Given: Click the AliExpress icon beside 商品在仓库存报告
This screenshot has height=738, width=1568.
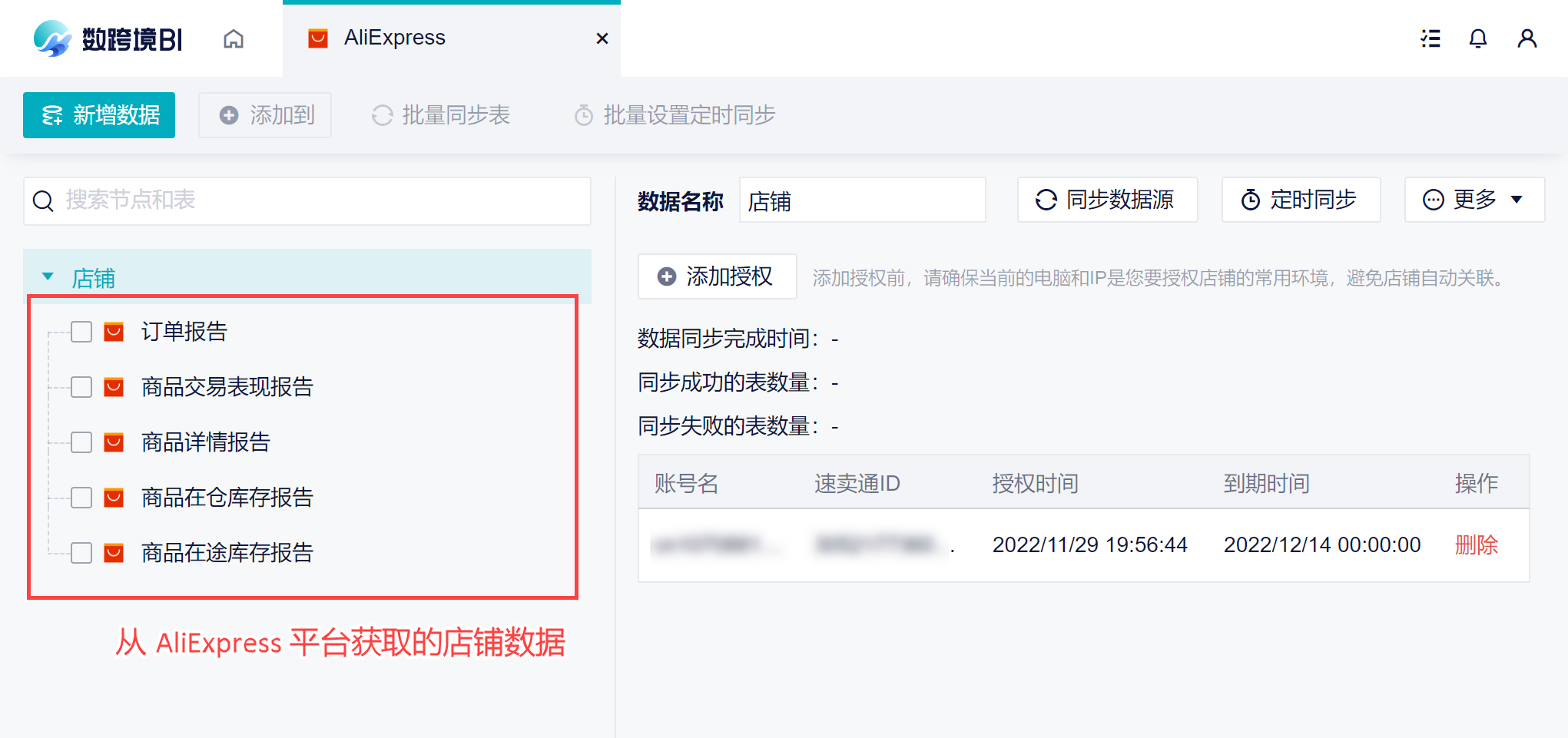Looking at the screenshot, I should [x=114, y=498].
